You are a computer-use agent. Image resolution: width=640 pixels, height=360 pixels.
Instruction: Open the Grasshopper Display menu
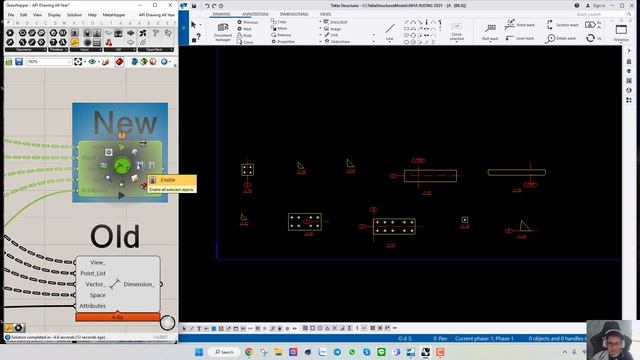[x=54, y=15]
